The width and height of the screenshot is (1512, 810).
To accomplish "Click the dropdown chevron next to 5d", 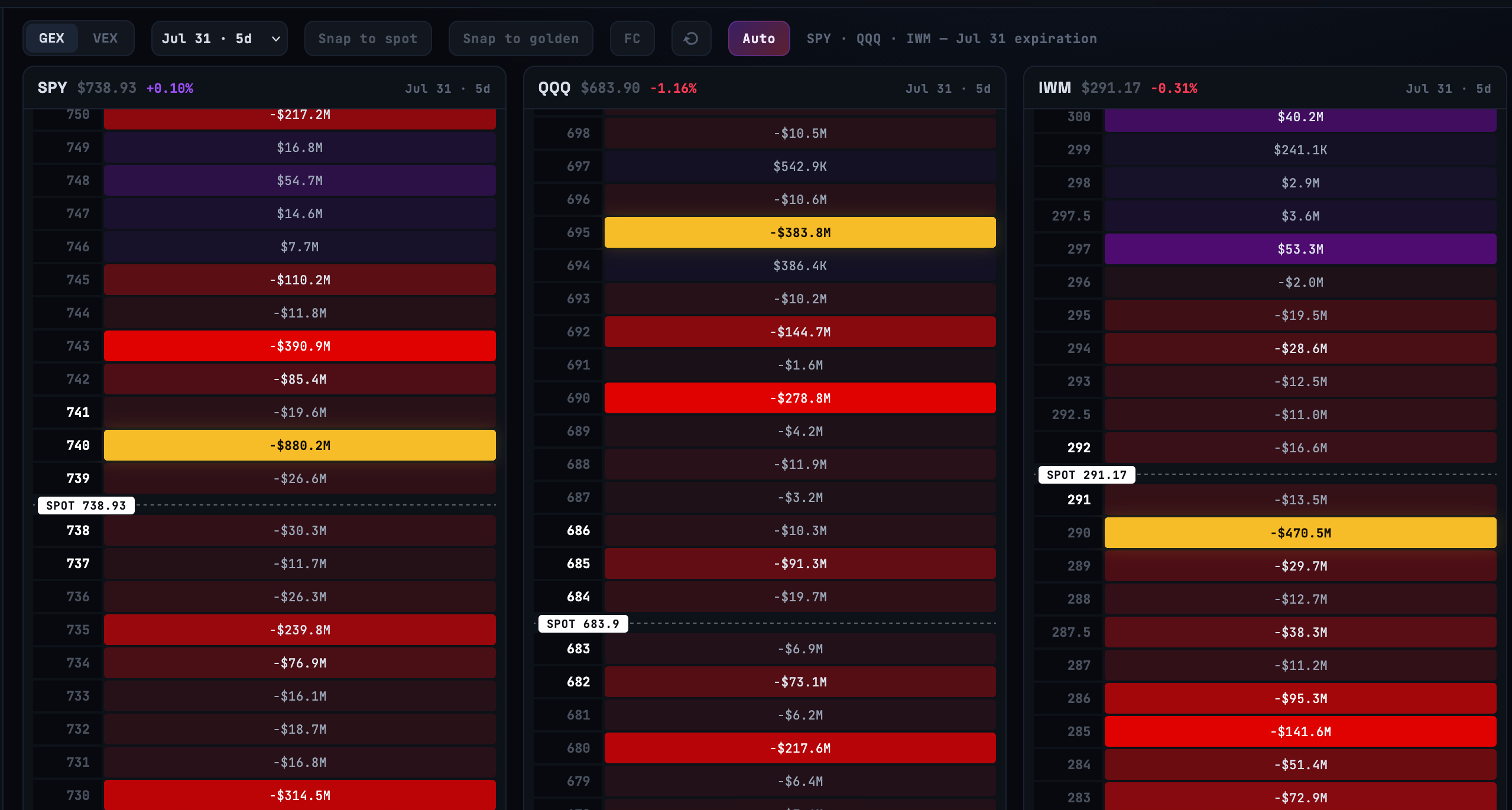I will click(x=275, y=39).
